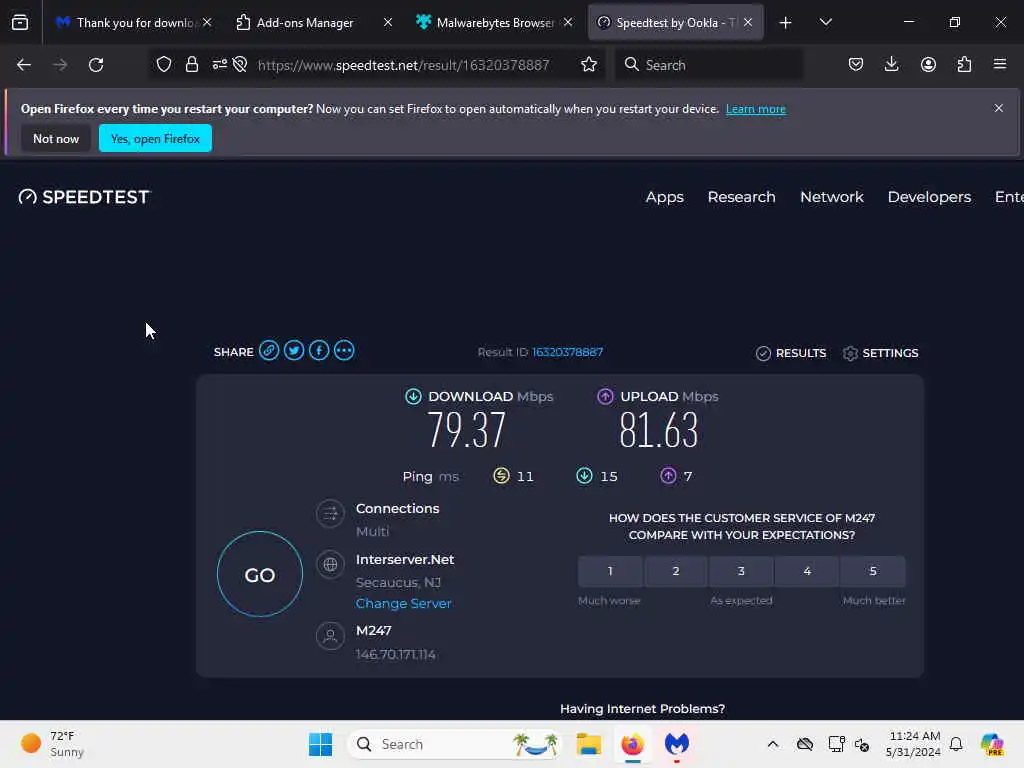Image resolution: width=1024 pixels, height=768 pixels.
Task: Click Not now button
Action: point(56,138)
